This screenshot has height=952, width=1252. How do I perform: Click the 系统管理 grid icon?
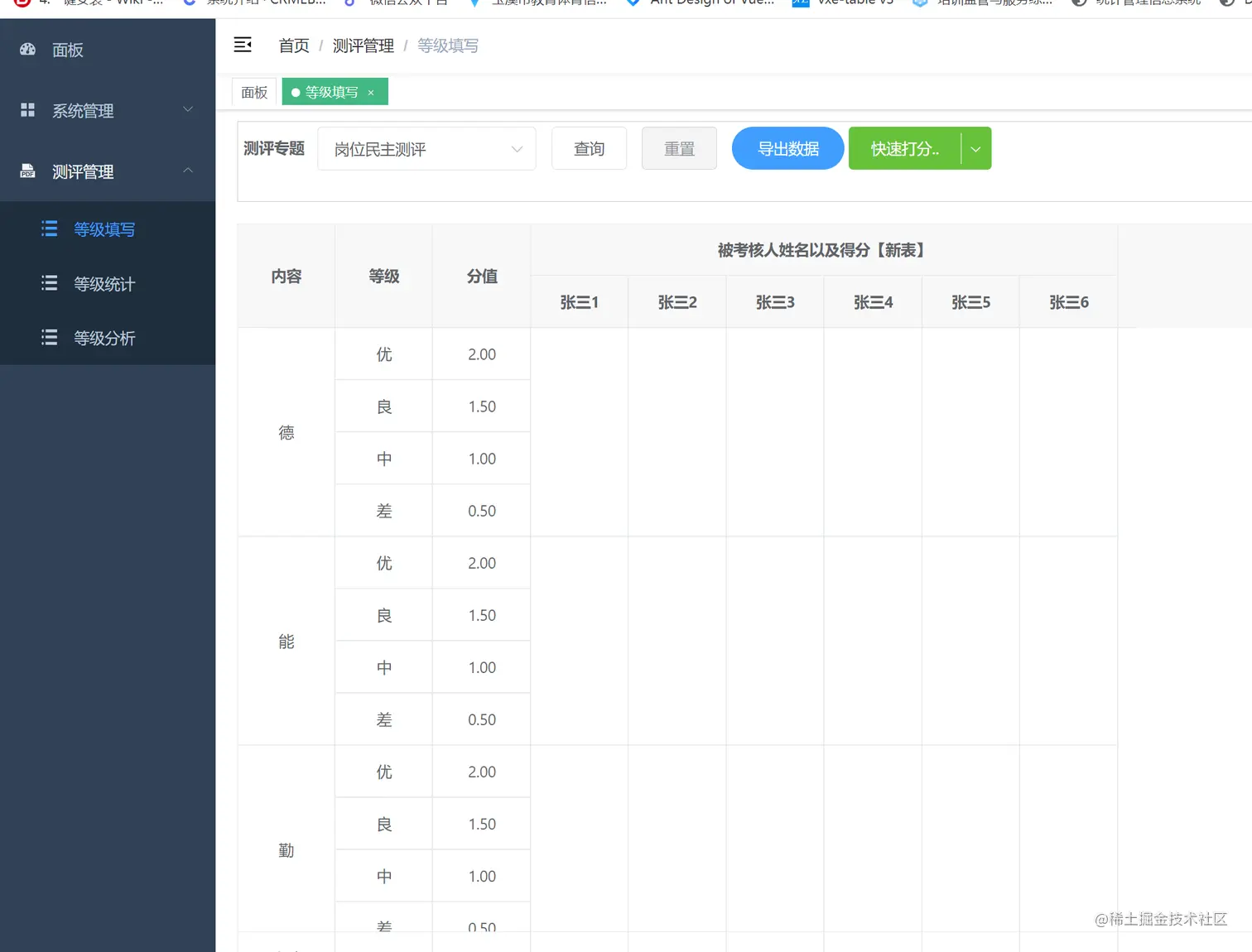tap(27, 110)
